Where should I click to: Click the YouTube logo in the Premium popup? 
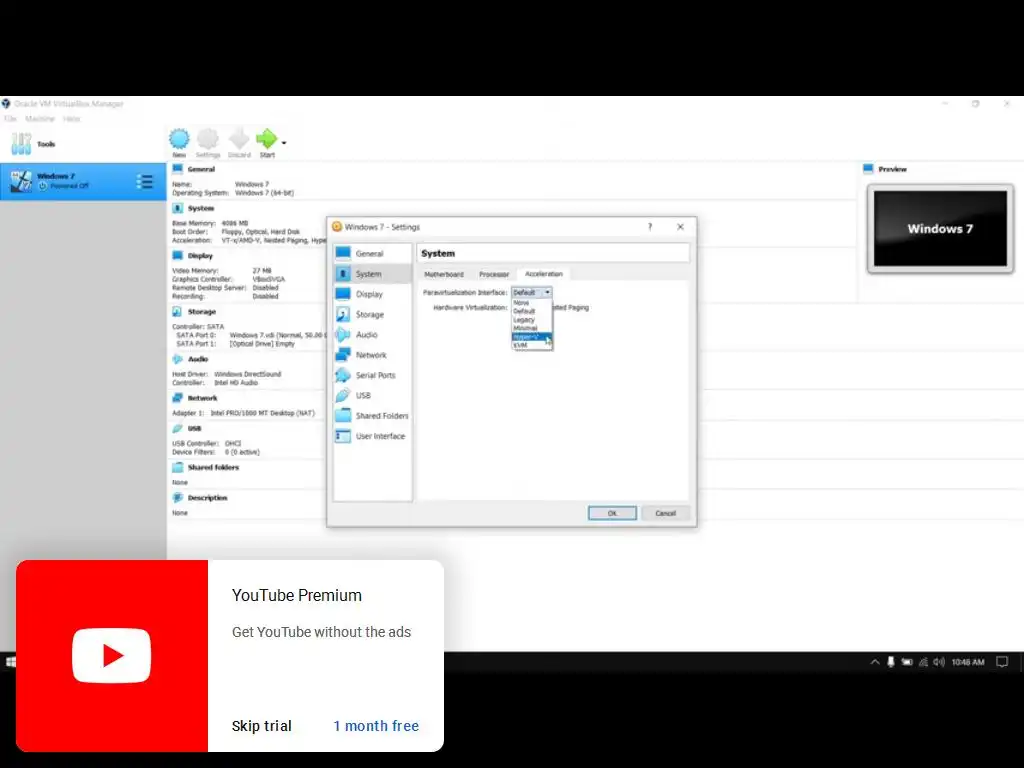[x=112, y=656]
